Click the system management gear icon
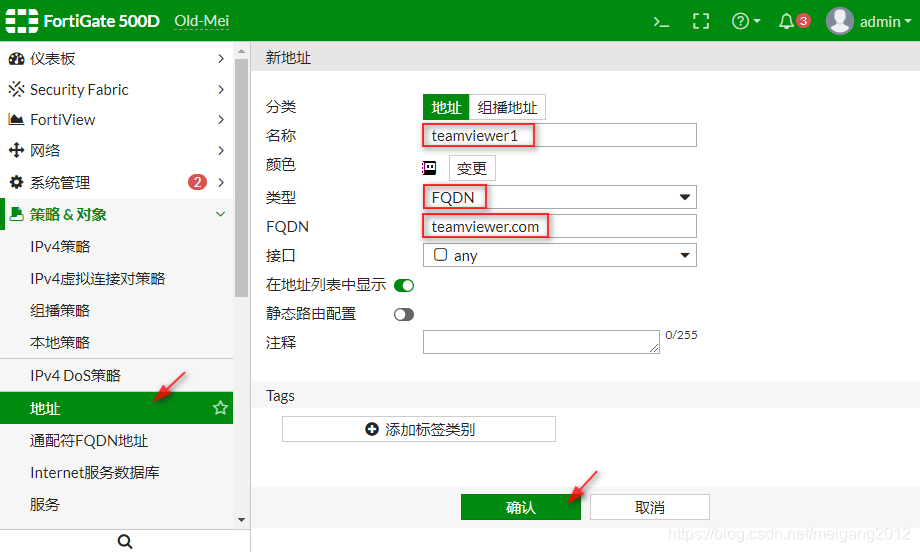The image size is (920, 552). [16, 182]
